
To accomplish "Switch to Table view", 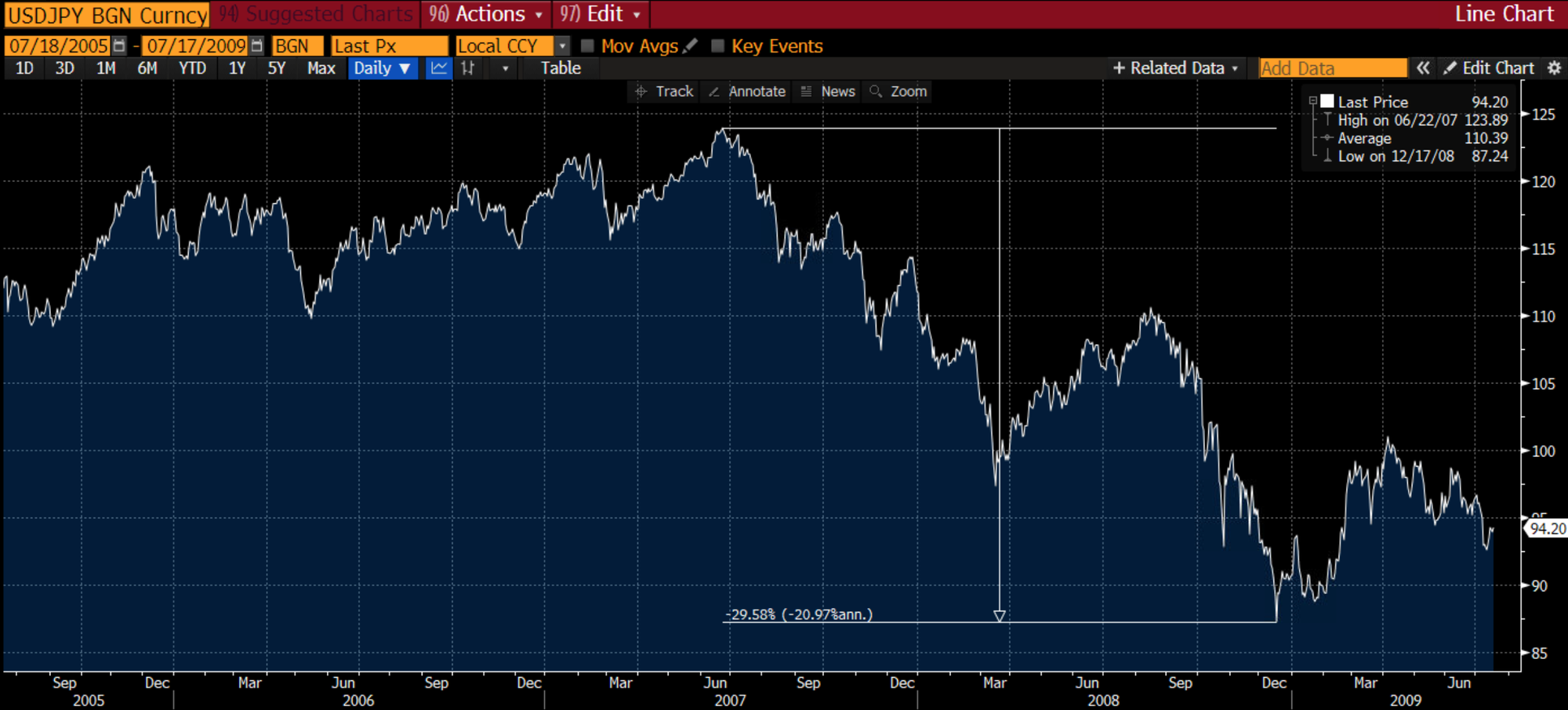I will click(561, 68).
